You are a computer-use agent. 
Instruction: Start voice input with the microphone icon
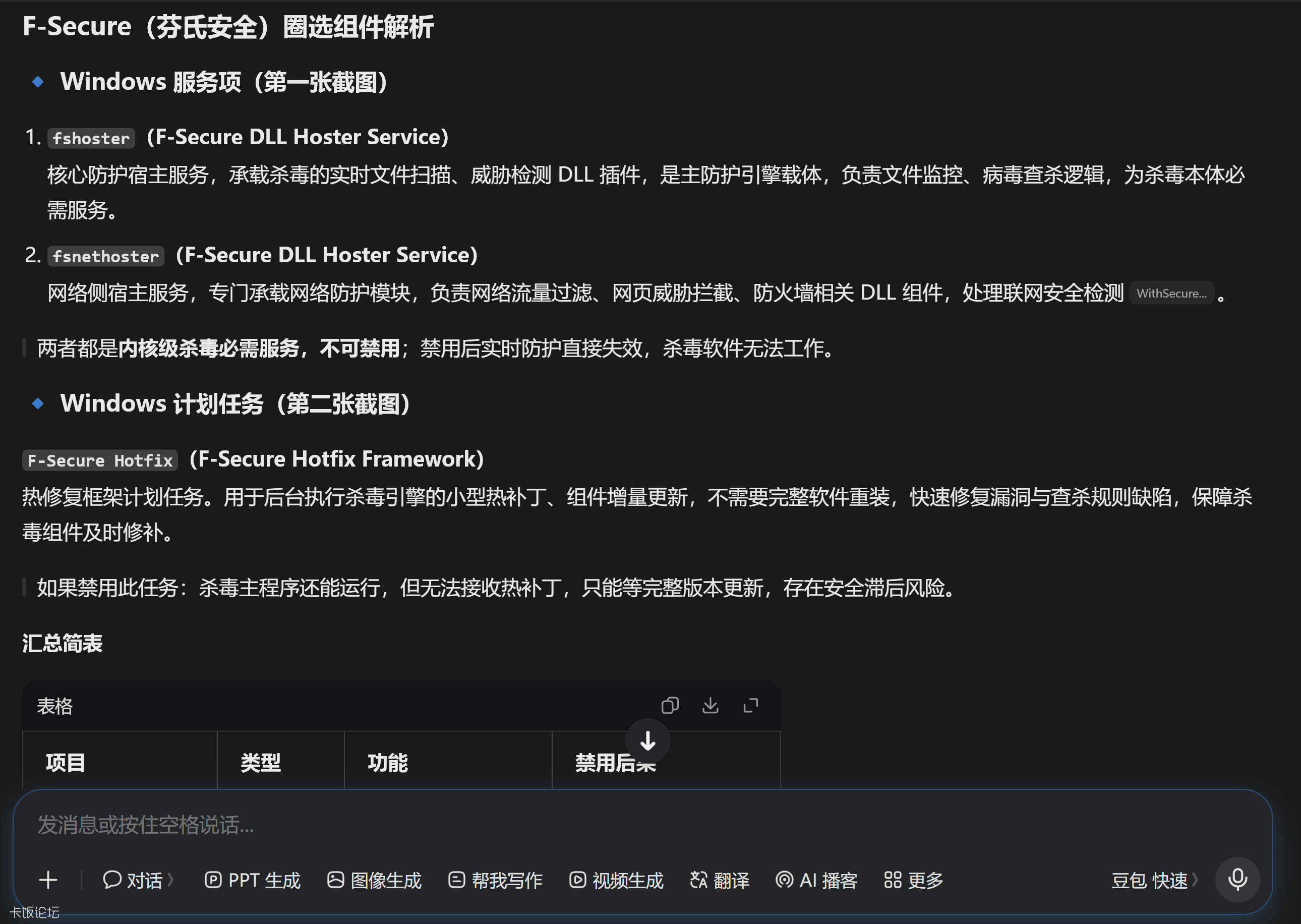point(1237,880)
